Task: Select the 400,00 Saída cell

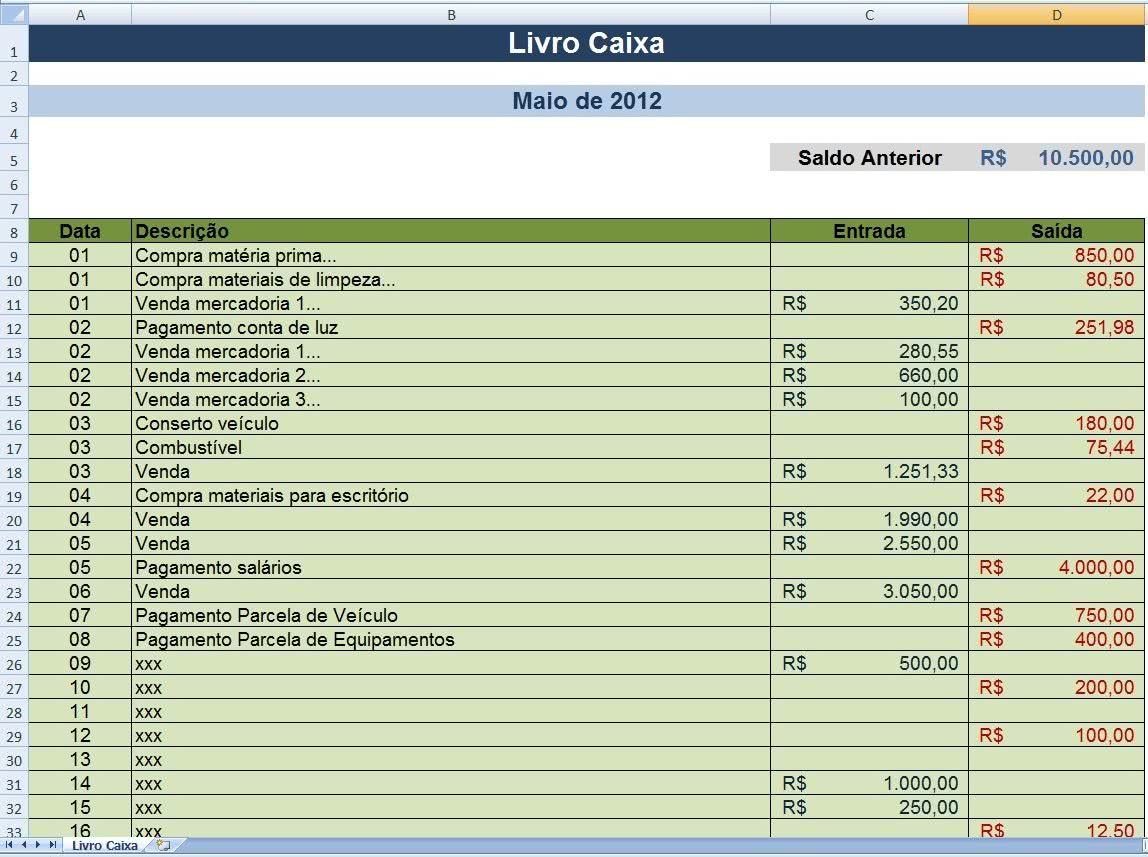Action: click(1056, 640)
